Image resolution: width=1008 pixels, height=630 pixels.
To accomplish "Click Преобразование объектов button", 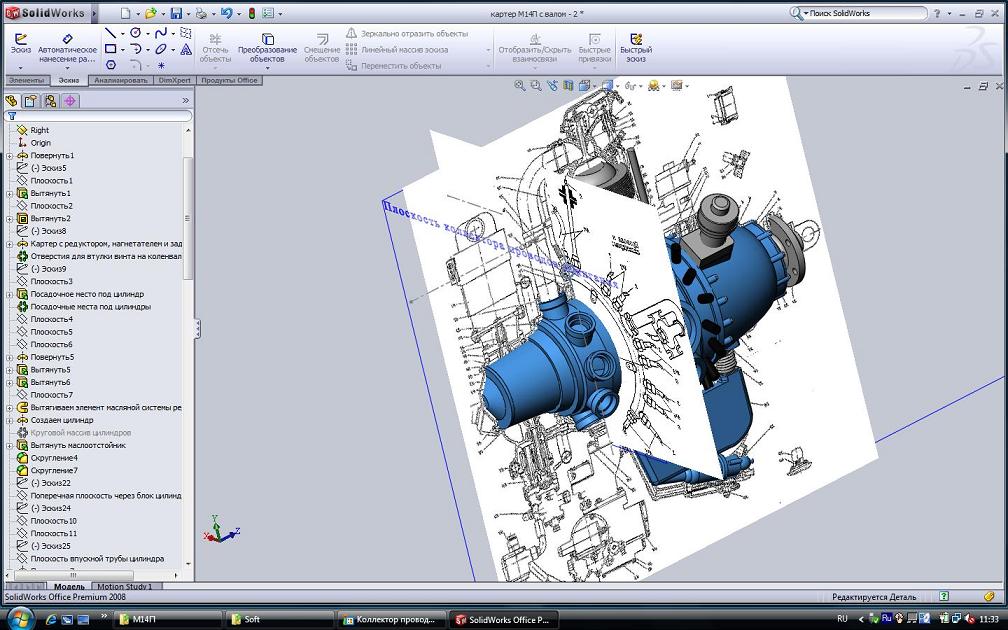I will pos(267,48).
